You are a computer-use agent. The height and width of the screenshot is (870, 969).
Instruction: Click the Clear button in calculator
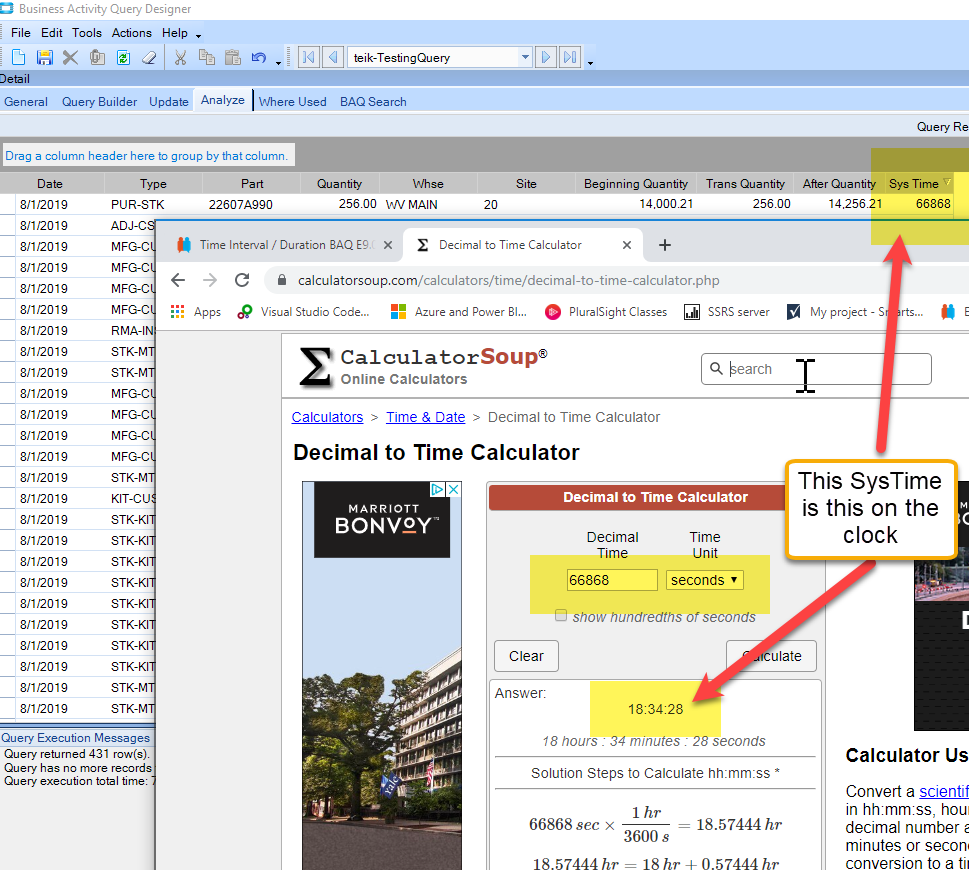click(x=527, y=656)
